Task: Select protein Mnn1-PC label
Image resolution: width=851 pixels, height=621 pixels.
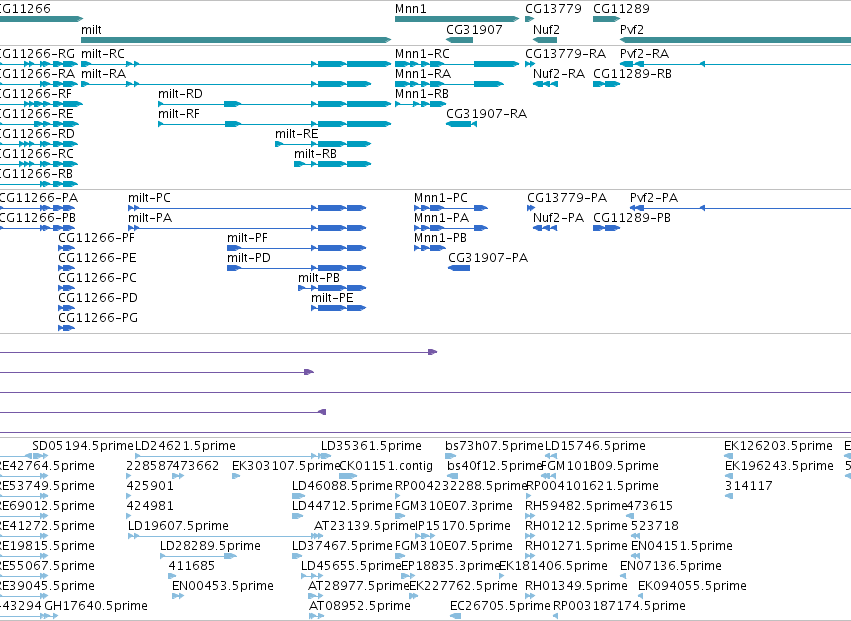Action: (441, 198)
